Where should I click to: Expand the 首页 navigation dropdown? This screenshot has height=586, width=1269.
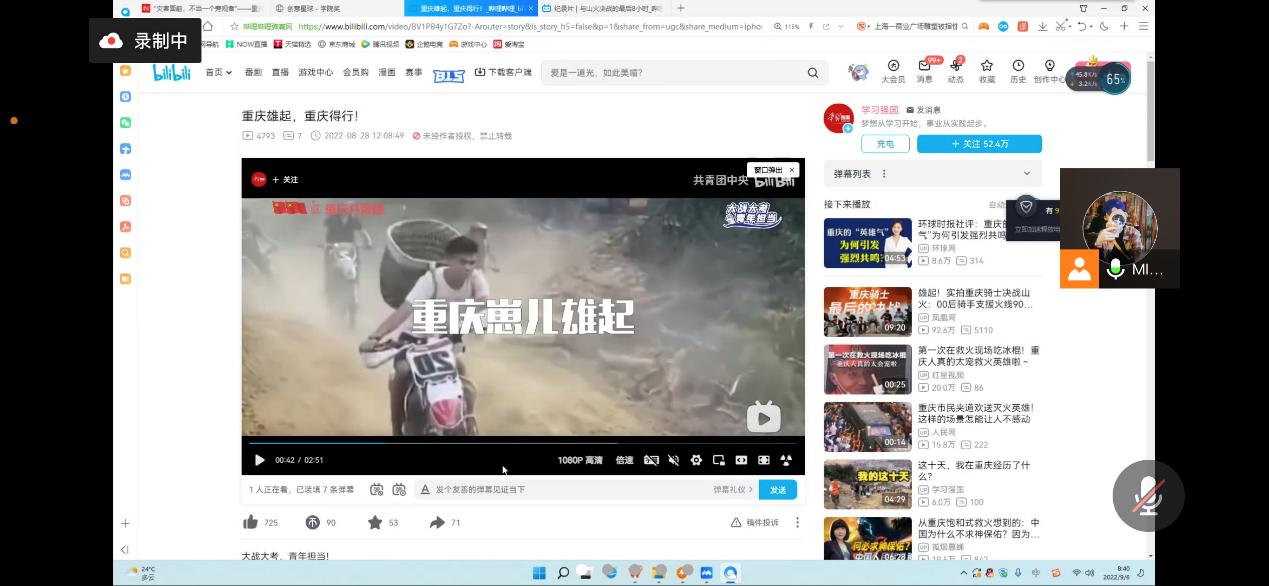pyautogui.click(x=218, y=72)
